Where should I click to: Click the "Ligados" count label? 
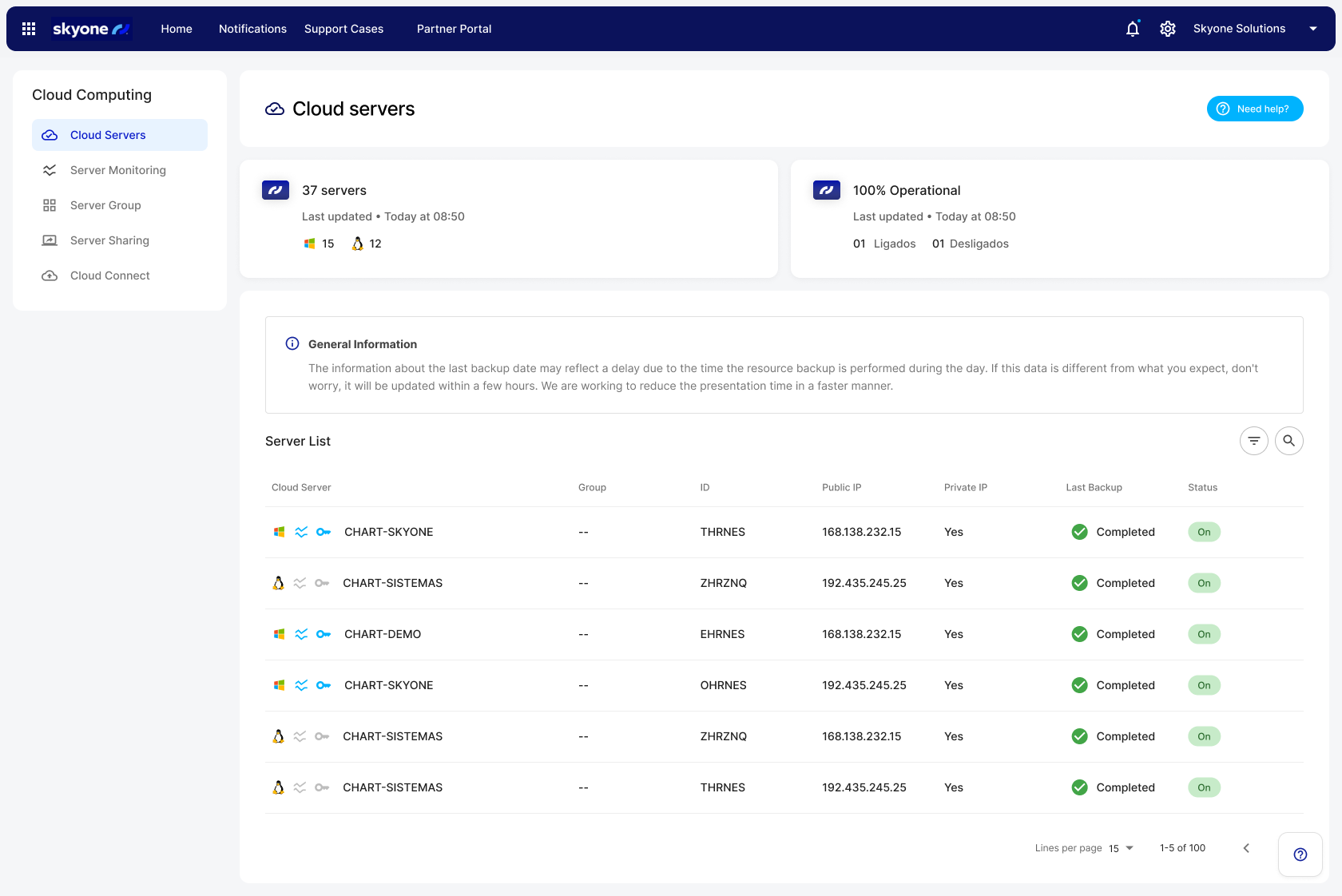tap(895, 244)
